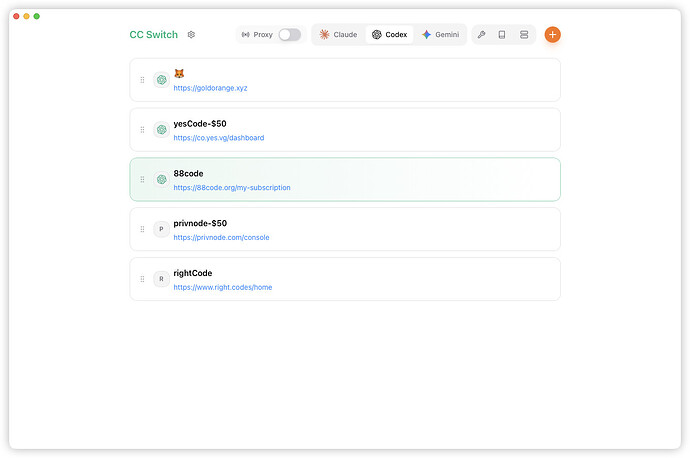Switch to the Gemini tab

(440, 34)
